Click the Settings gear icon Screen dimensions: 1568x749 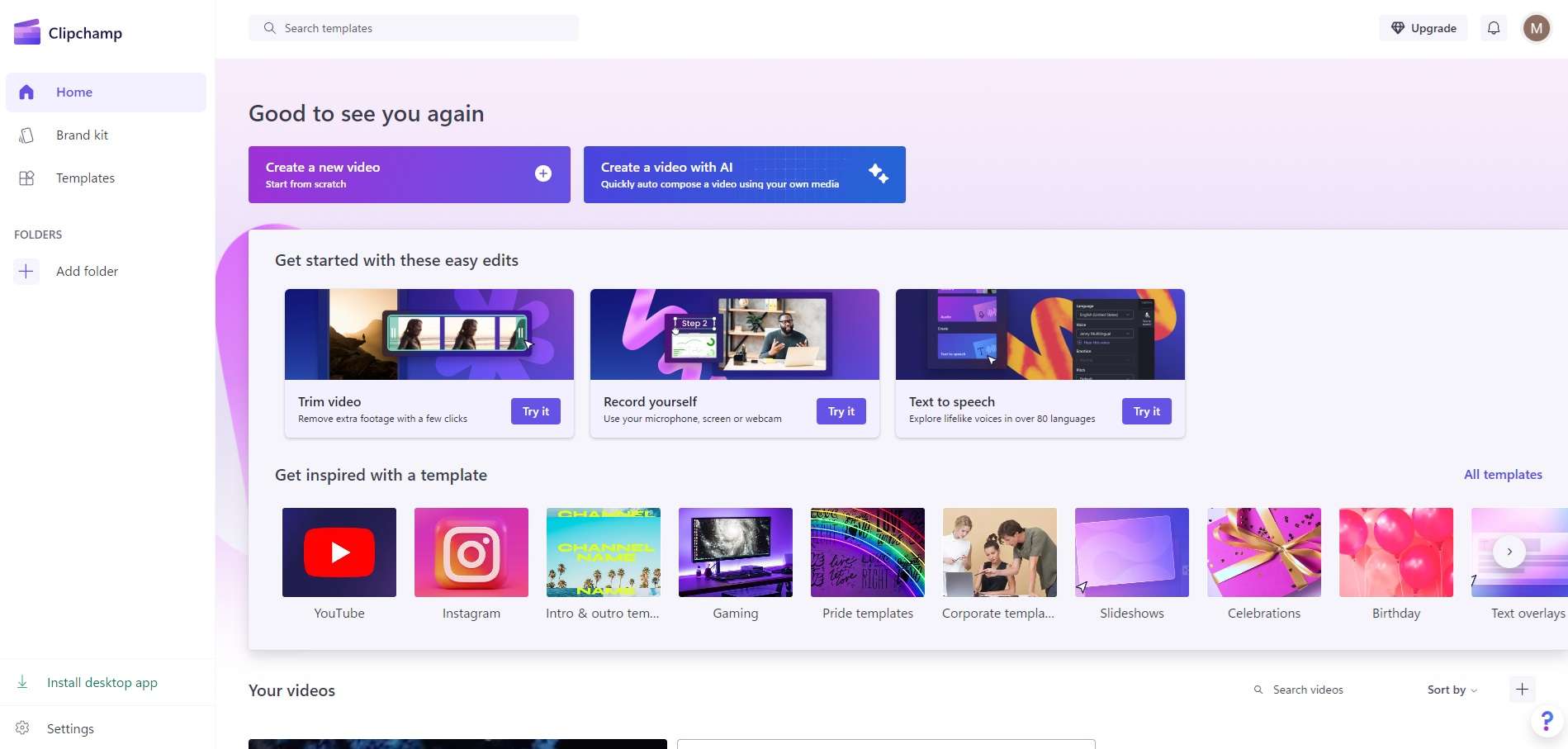tap(22, 728)
